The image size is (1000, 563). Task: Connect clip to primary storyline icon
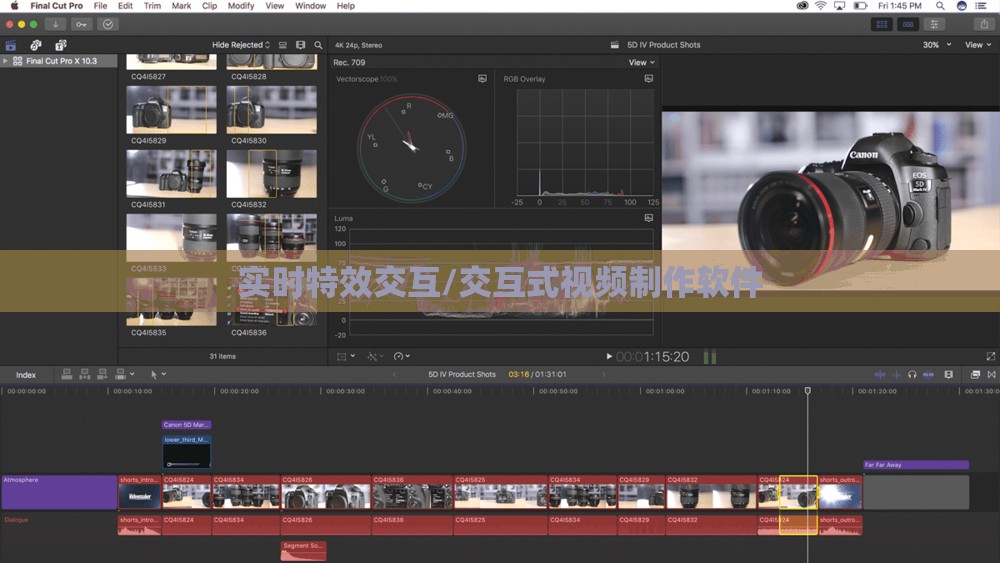pos(66,374)
